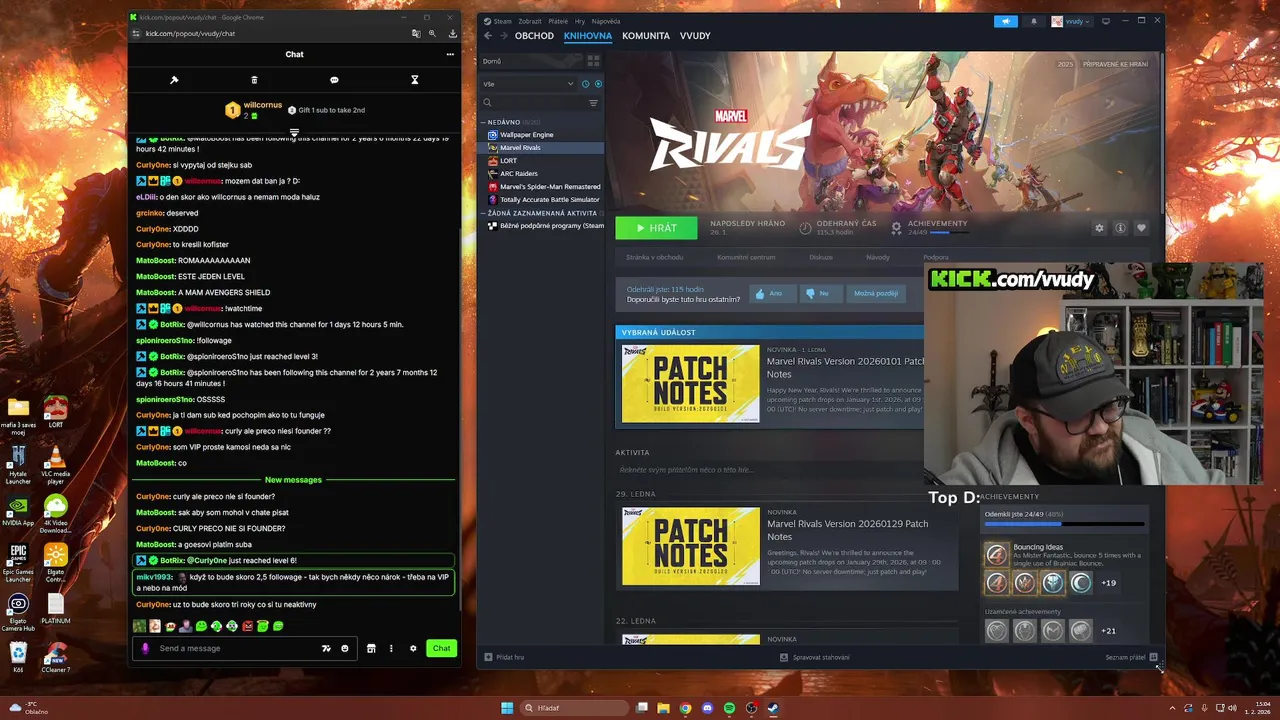Open the three-dot menu beside Chat title

tap(450, 54)
